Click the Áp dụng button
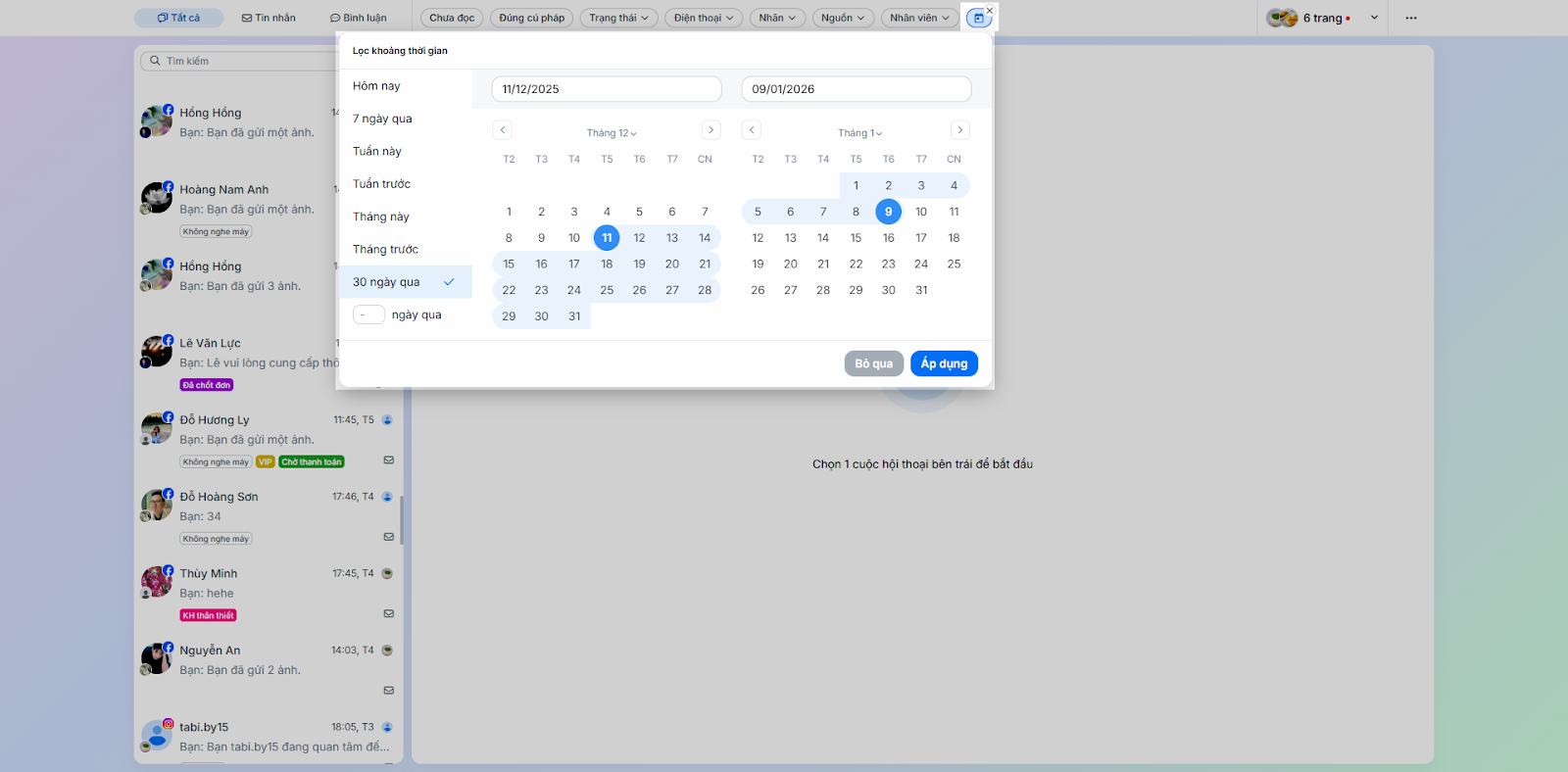This screenshot has height=772, width=1568. pyautogui.click(x=944, y=363)
